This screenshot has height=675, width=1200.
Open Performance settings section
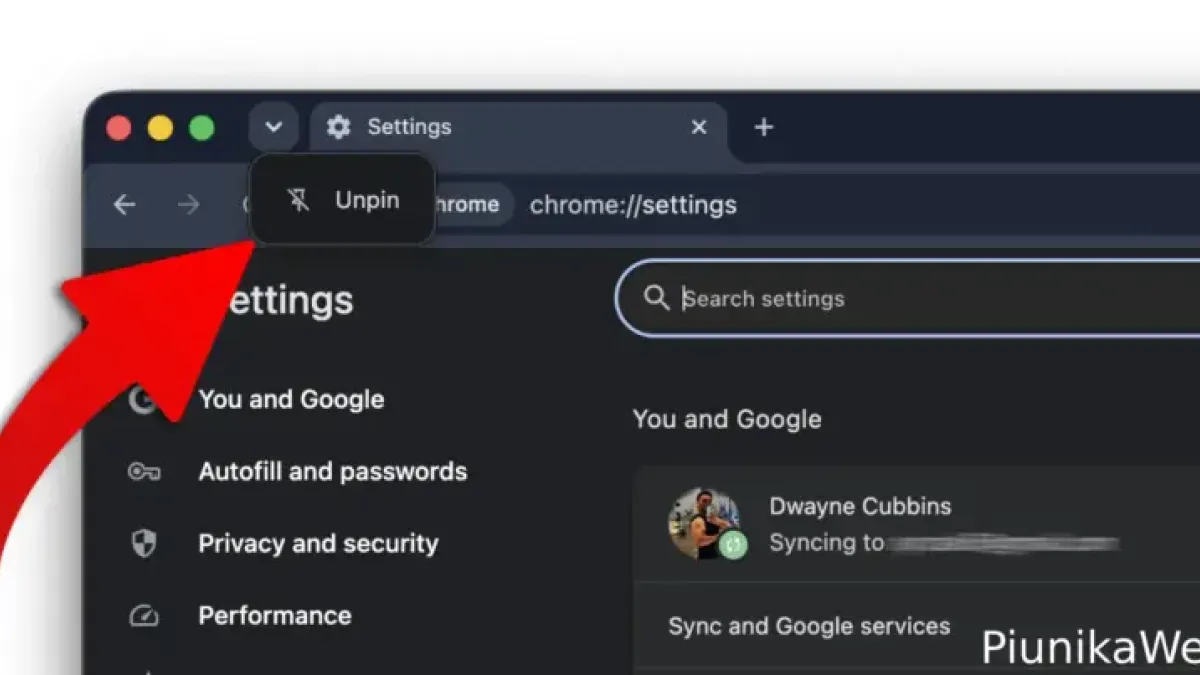tap(275, 615)
